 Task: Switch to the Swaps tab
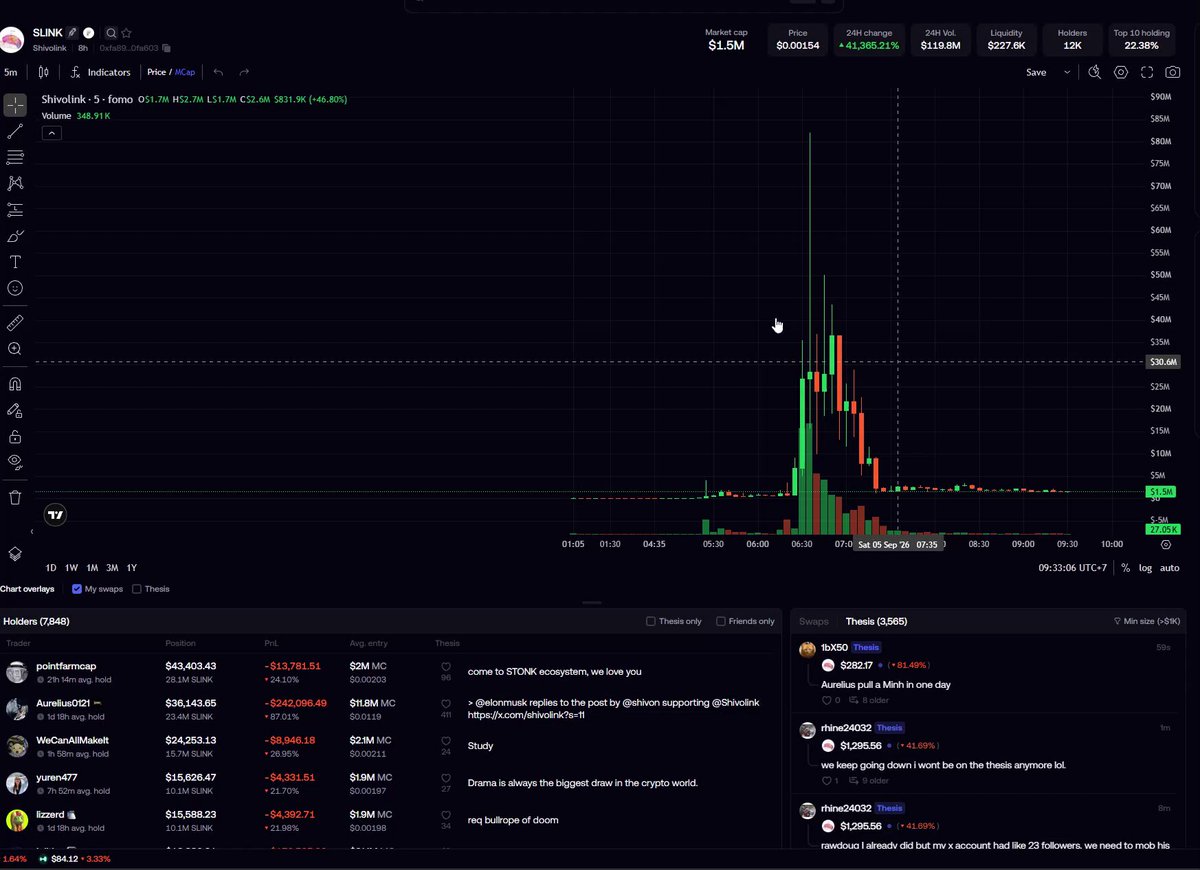[x=814, y=621]
